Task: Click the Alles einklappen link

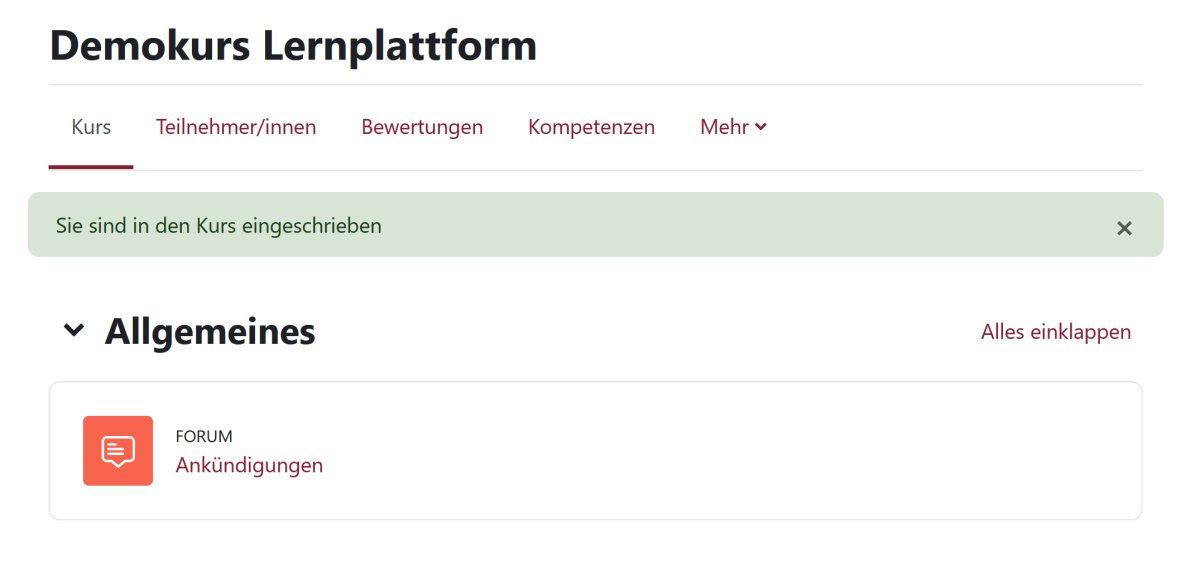Action: click(1056, 332)
